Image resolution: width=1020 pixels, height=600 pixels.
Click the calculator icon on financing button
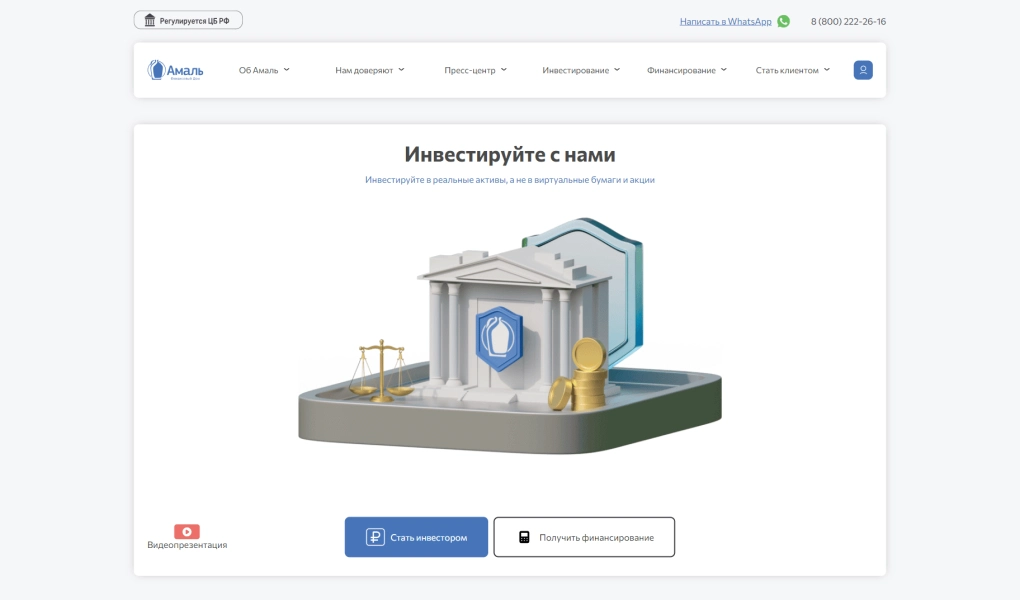524,537
